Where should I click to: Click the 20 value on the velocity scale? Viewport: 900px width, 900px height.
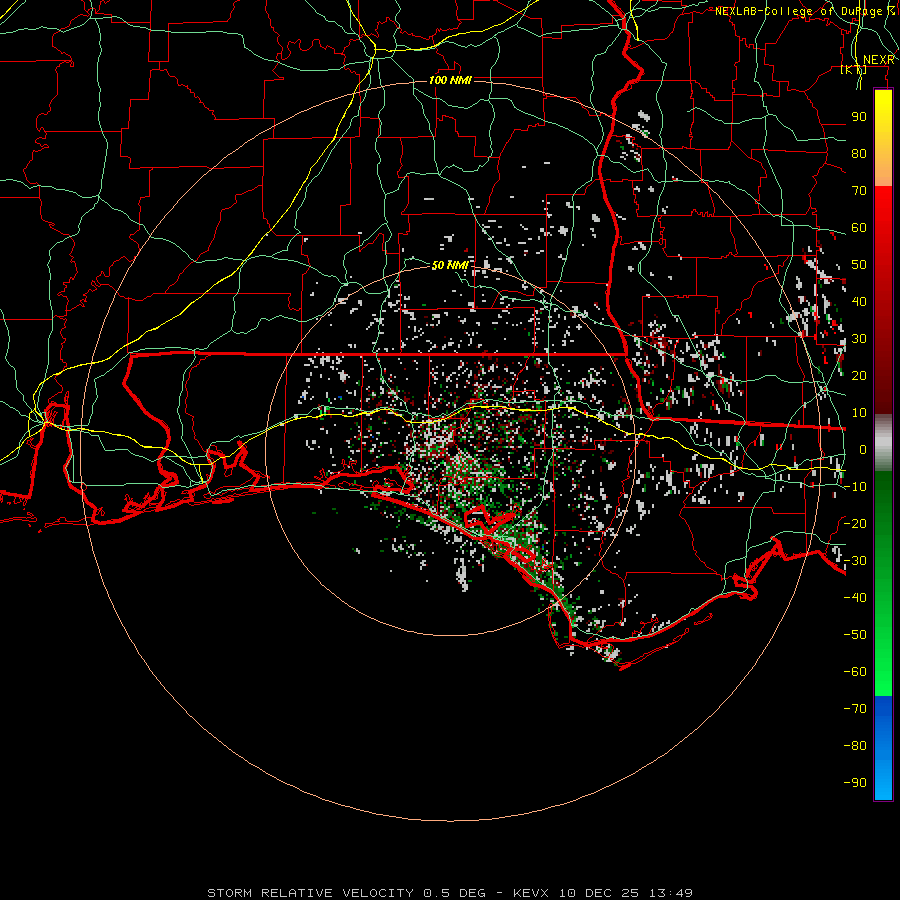coord(859,376)
